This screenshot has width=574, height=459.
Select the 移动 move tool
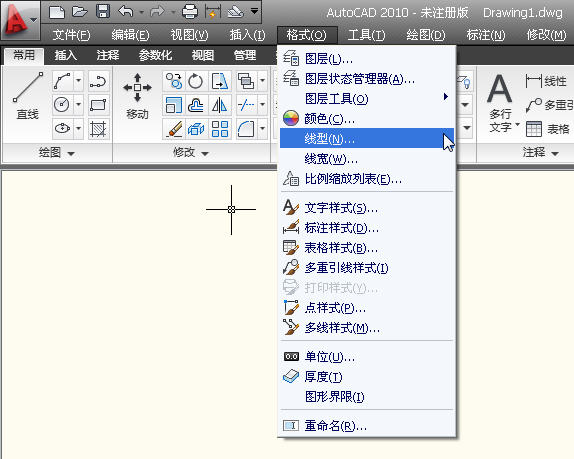tap(137, 96)
